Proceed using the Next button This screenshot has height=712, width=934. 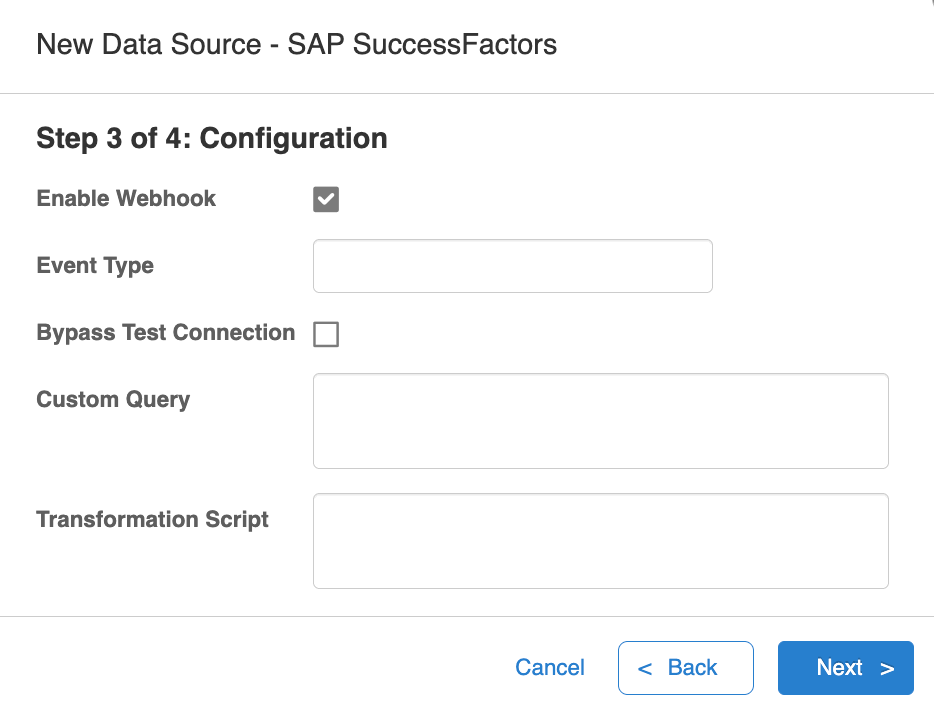(845, 668)
